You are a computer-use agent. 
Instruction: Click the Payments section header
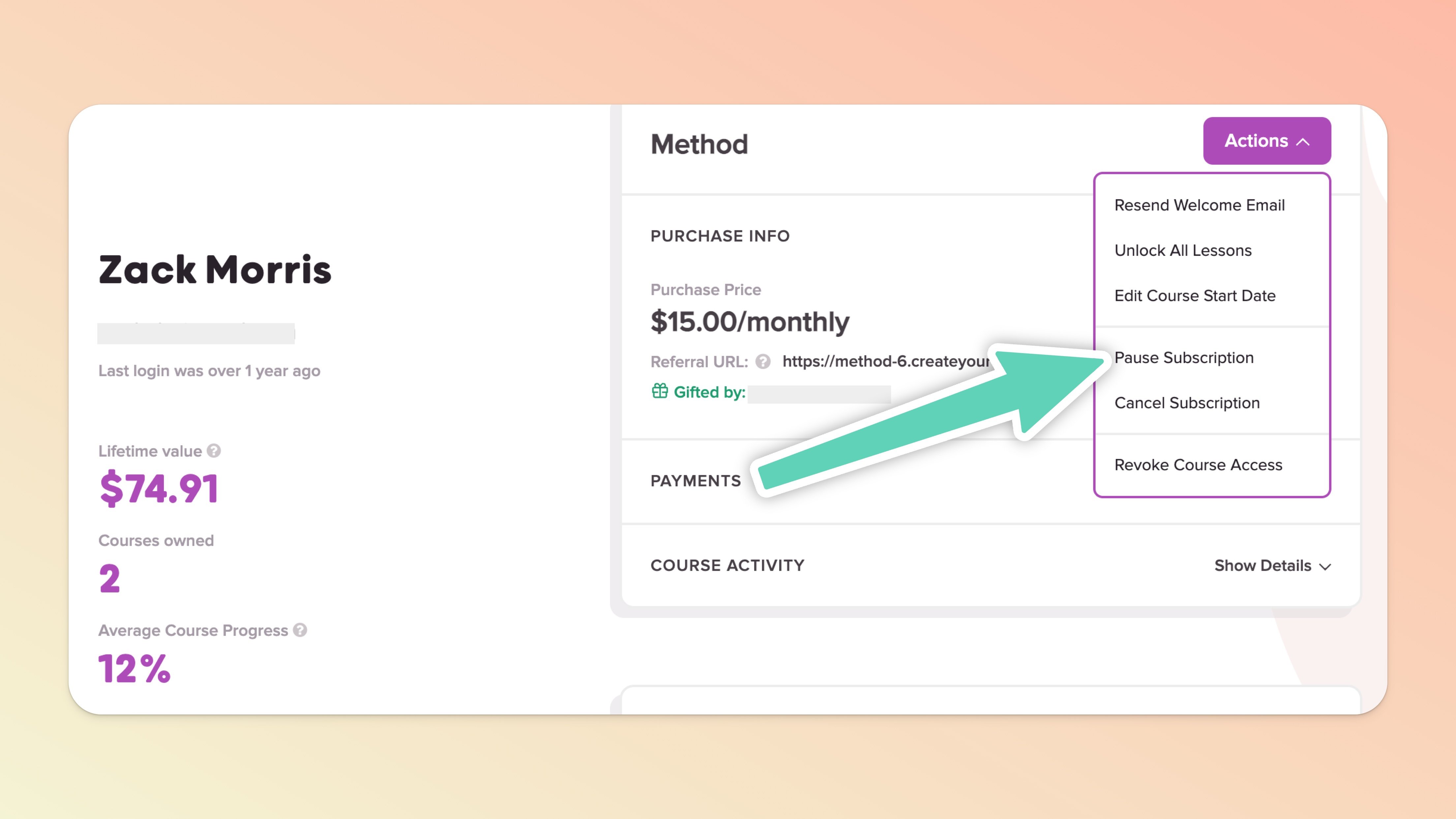click(696, 480)
